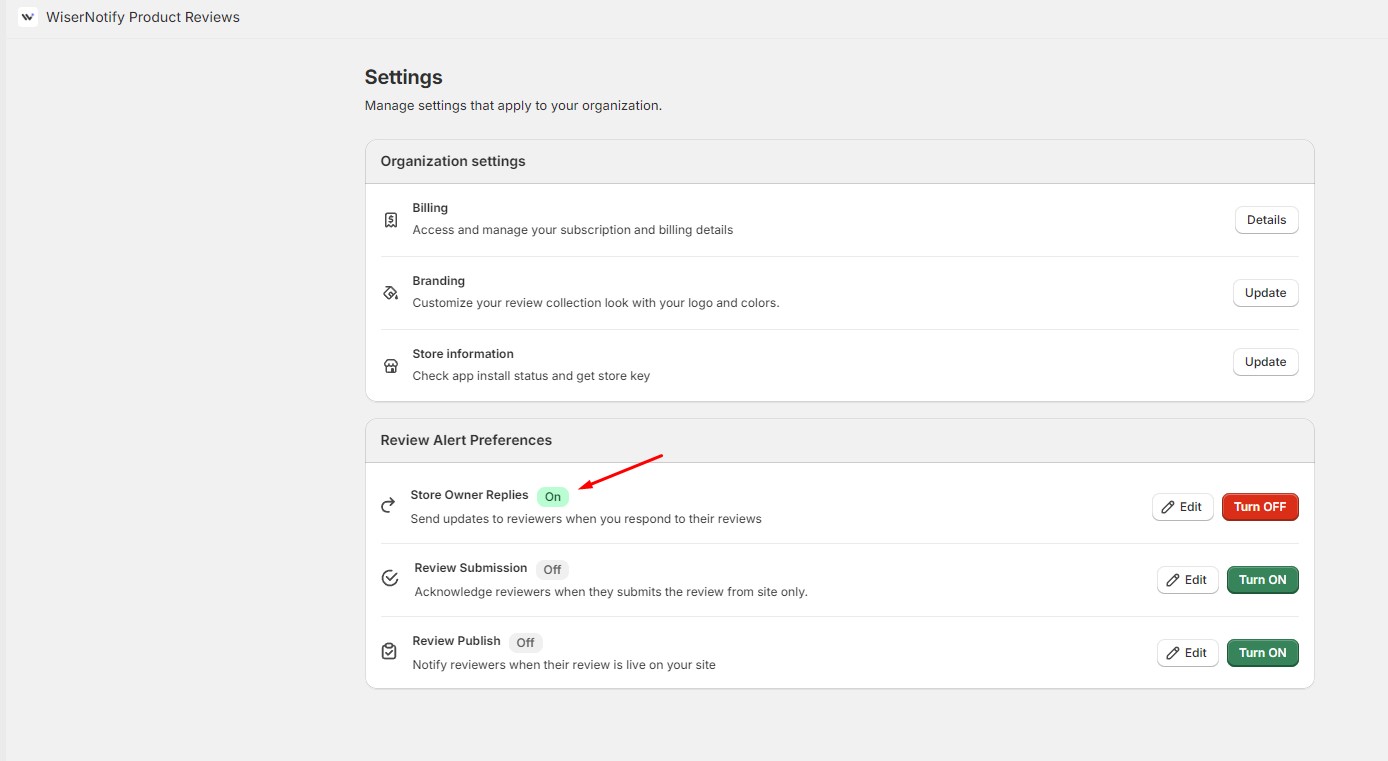
Task: Edit the Review Publish alert
Action: 1187,653
